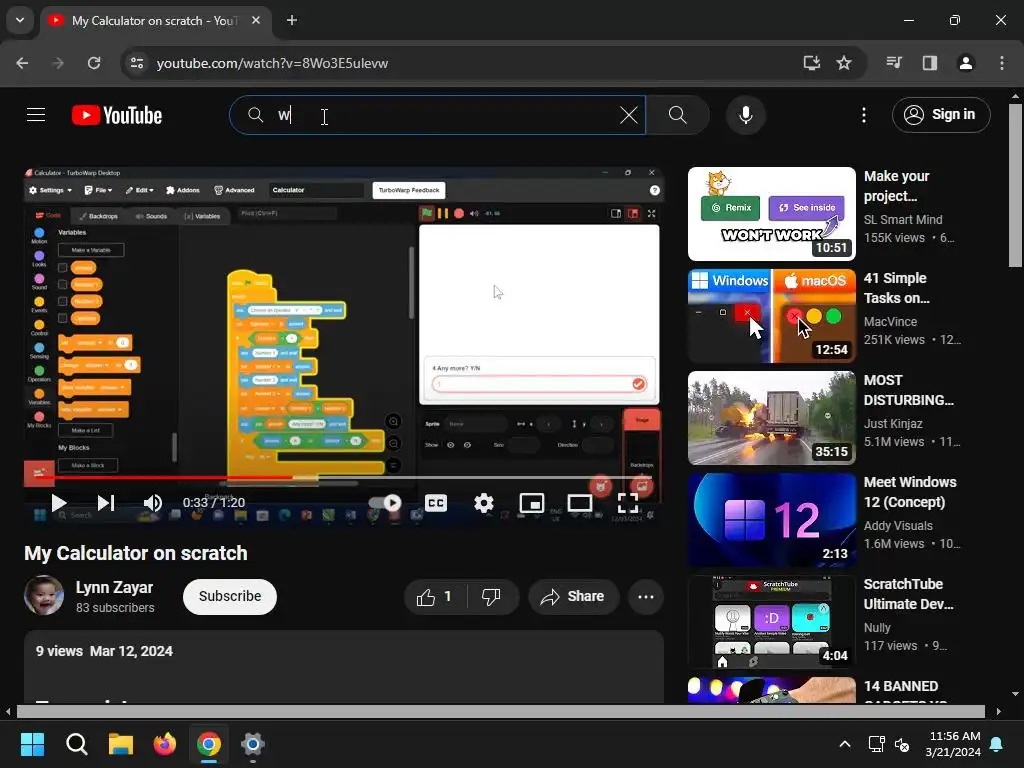This screenshot has height=768, width=1024.
Task: View site information icon in address bar
Action: (137, 63)
